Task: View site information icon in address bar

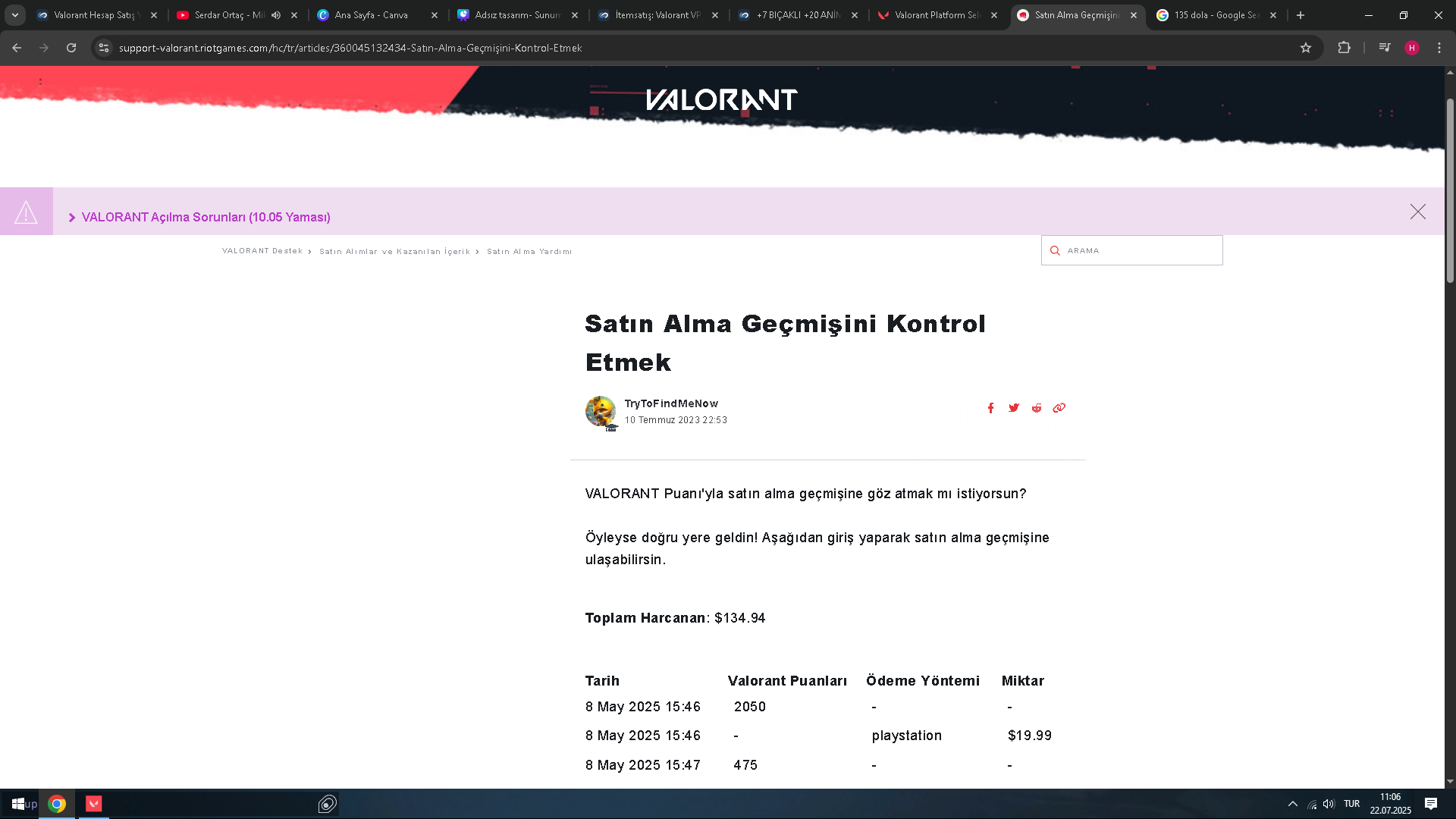Action: pos(104,48)
